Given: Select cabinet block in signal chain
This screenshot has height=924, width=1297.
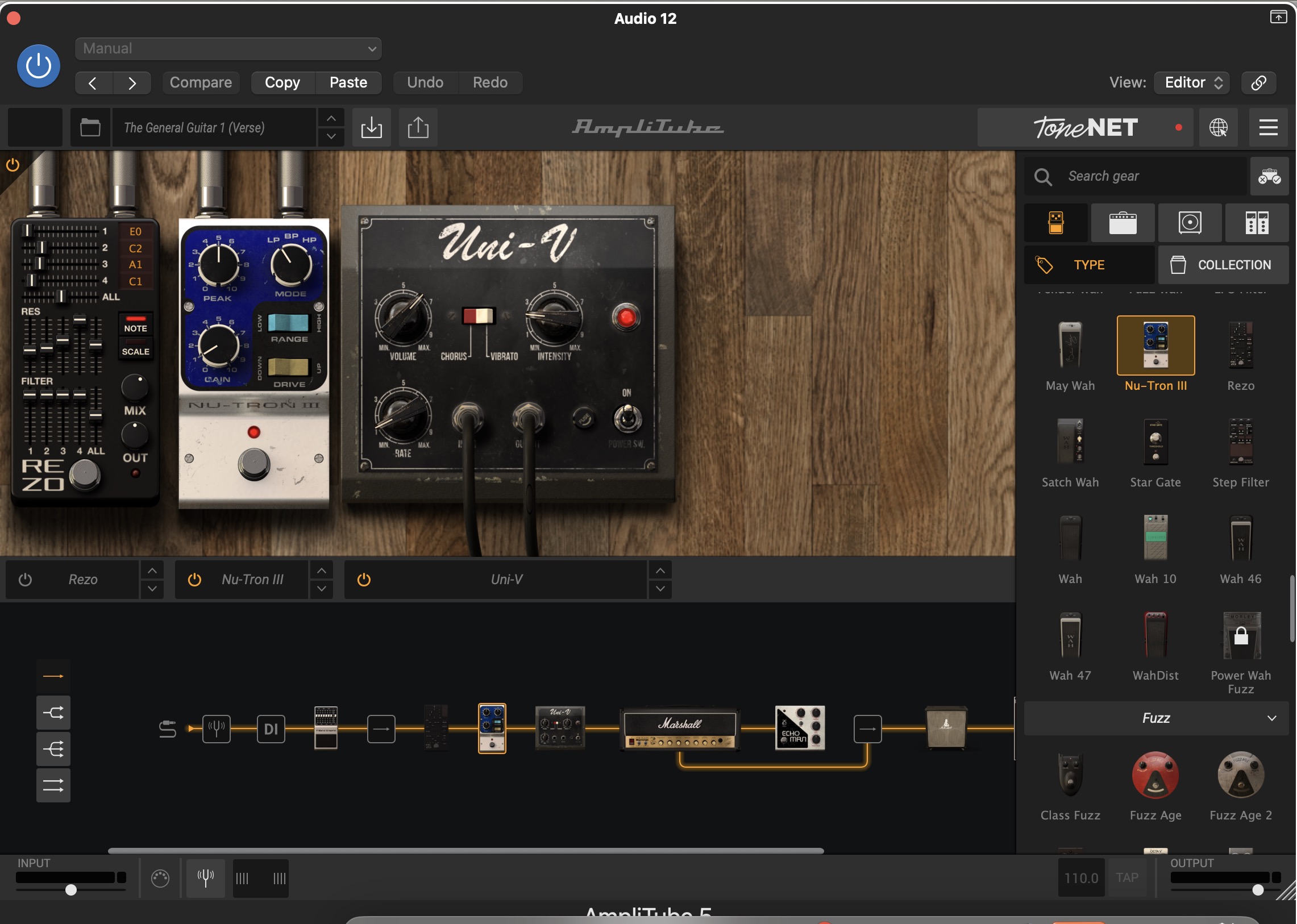Looking at the screenshot, I should (x=946, y=728).
